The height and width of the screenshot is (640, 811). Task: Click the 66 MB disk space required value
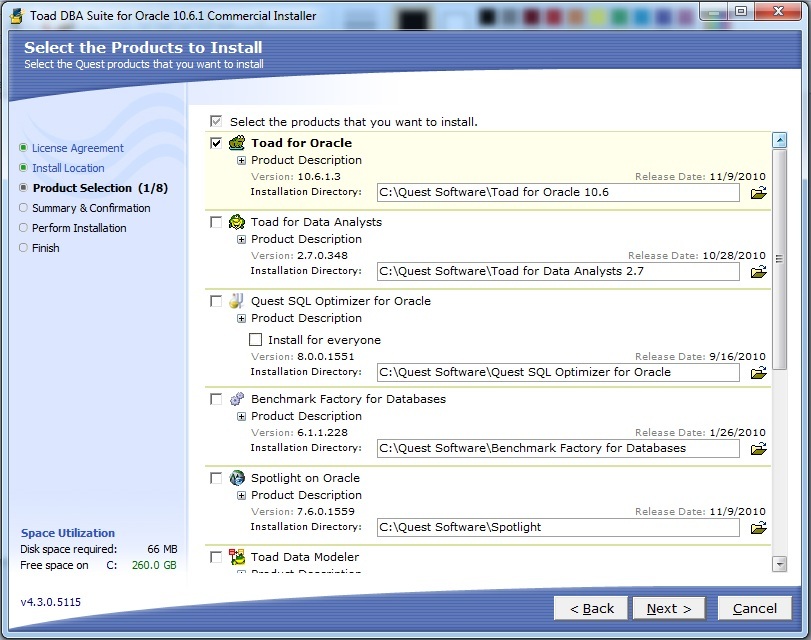click(x=162, y=549)
